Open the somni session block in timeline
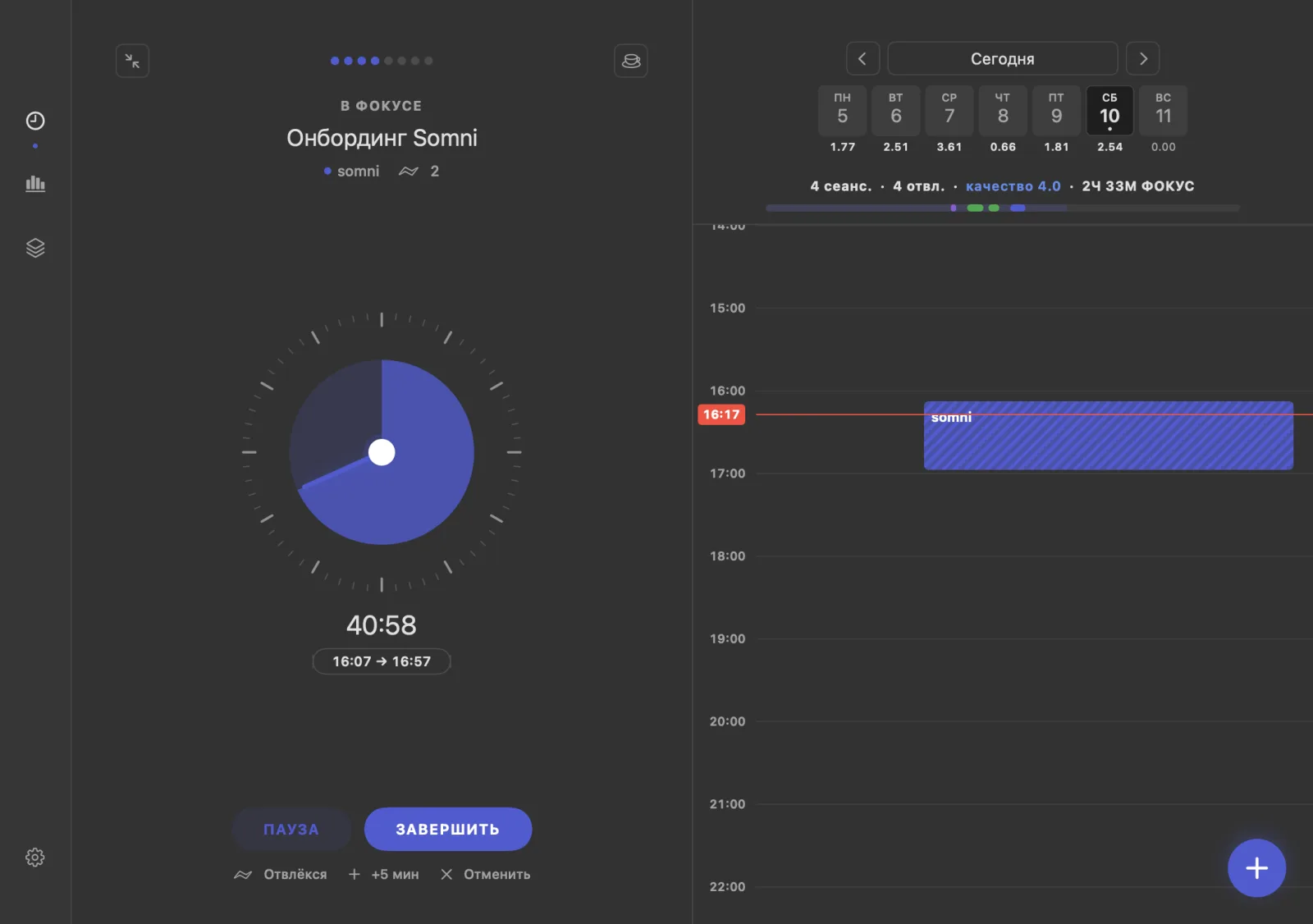The height and width of the screenshot is (924, 1313). tap(1108, 436)
